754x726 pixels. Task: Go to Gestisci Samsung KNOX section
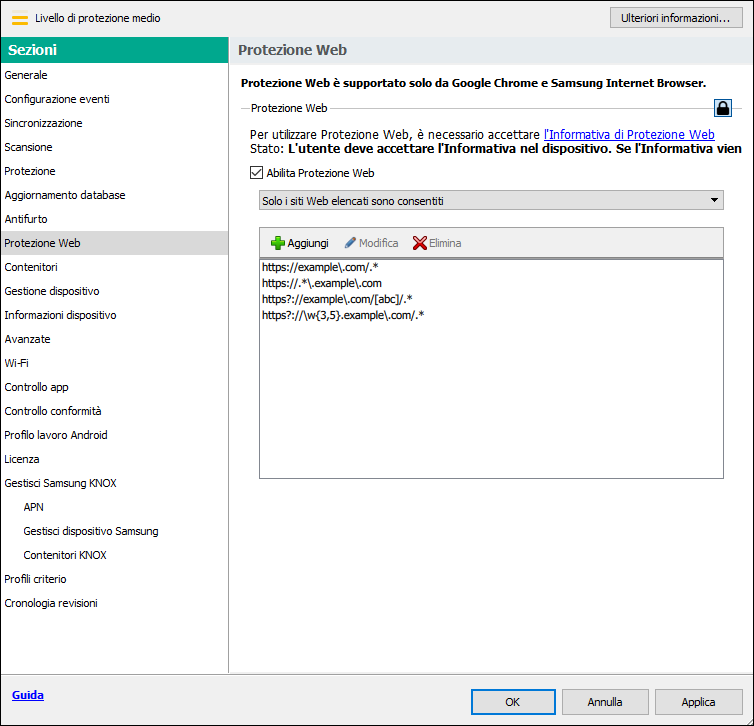[x=60, y=483]
